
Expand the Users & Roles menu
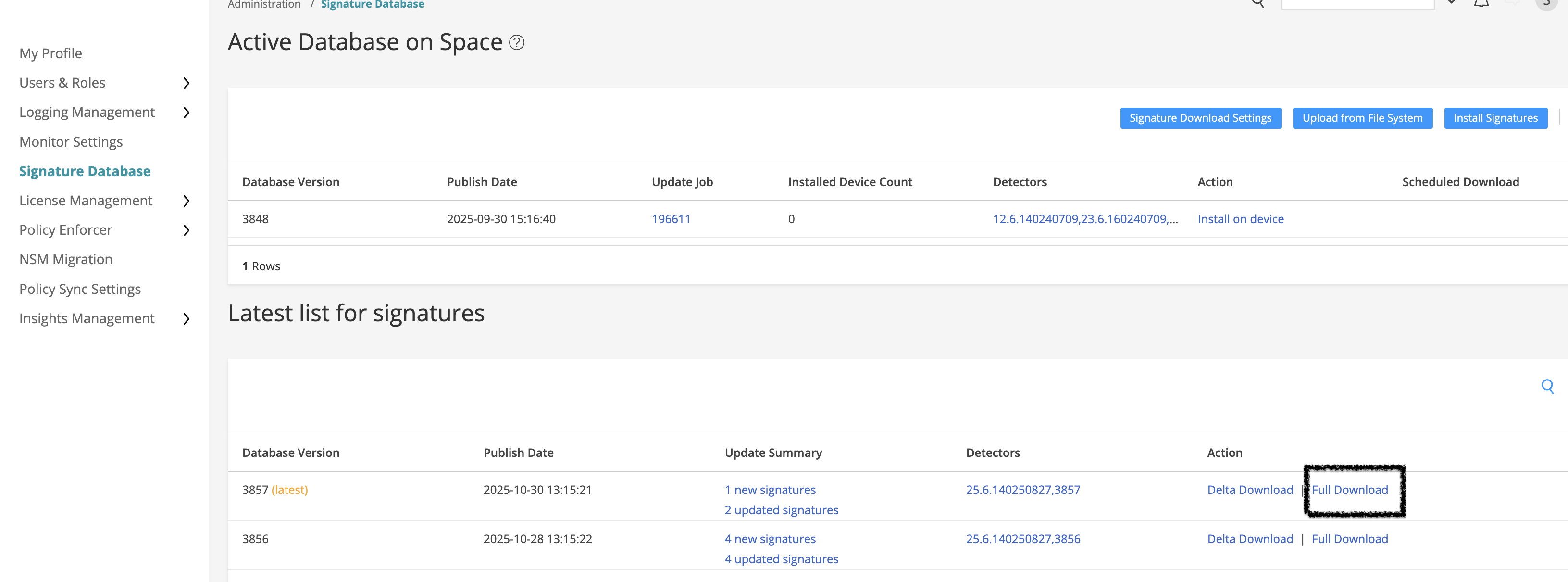(186, 83)
